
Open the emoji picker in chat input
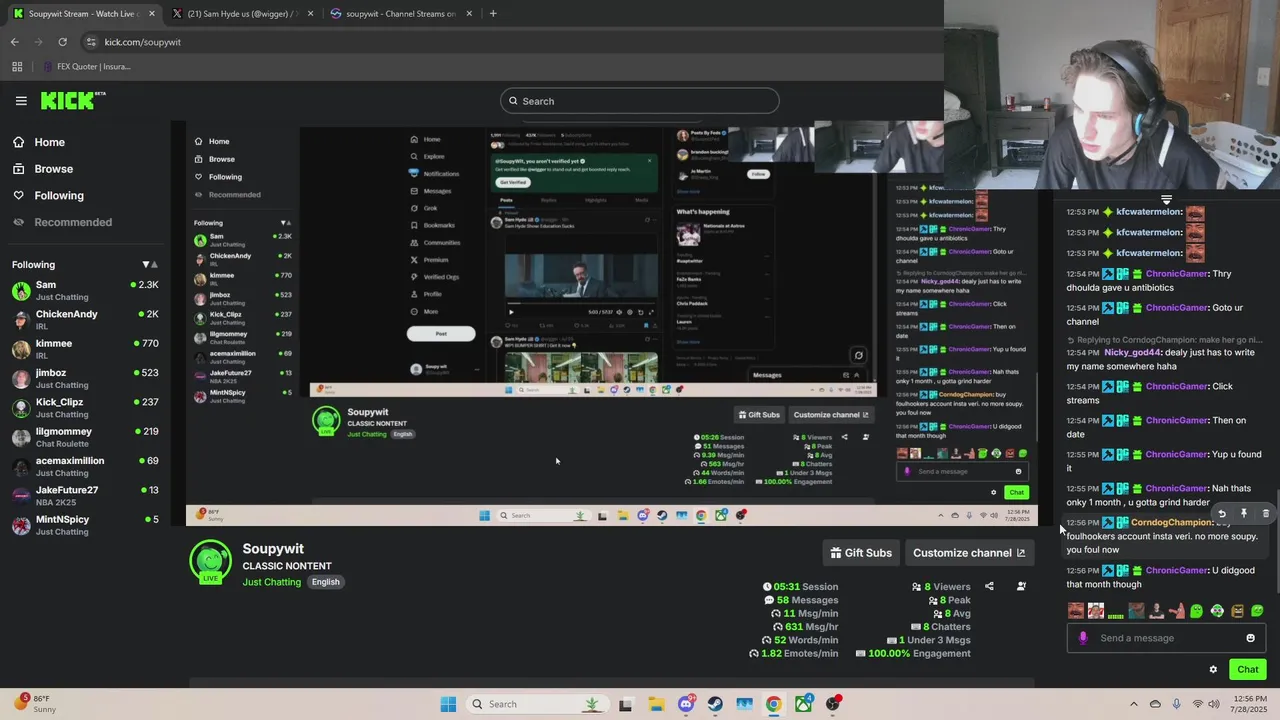tap(1250, 638)
